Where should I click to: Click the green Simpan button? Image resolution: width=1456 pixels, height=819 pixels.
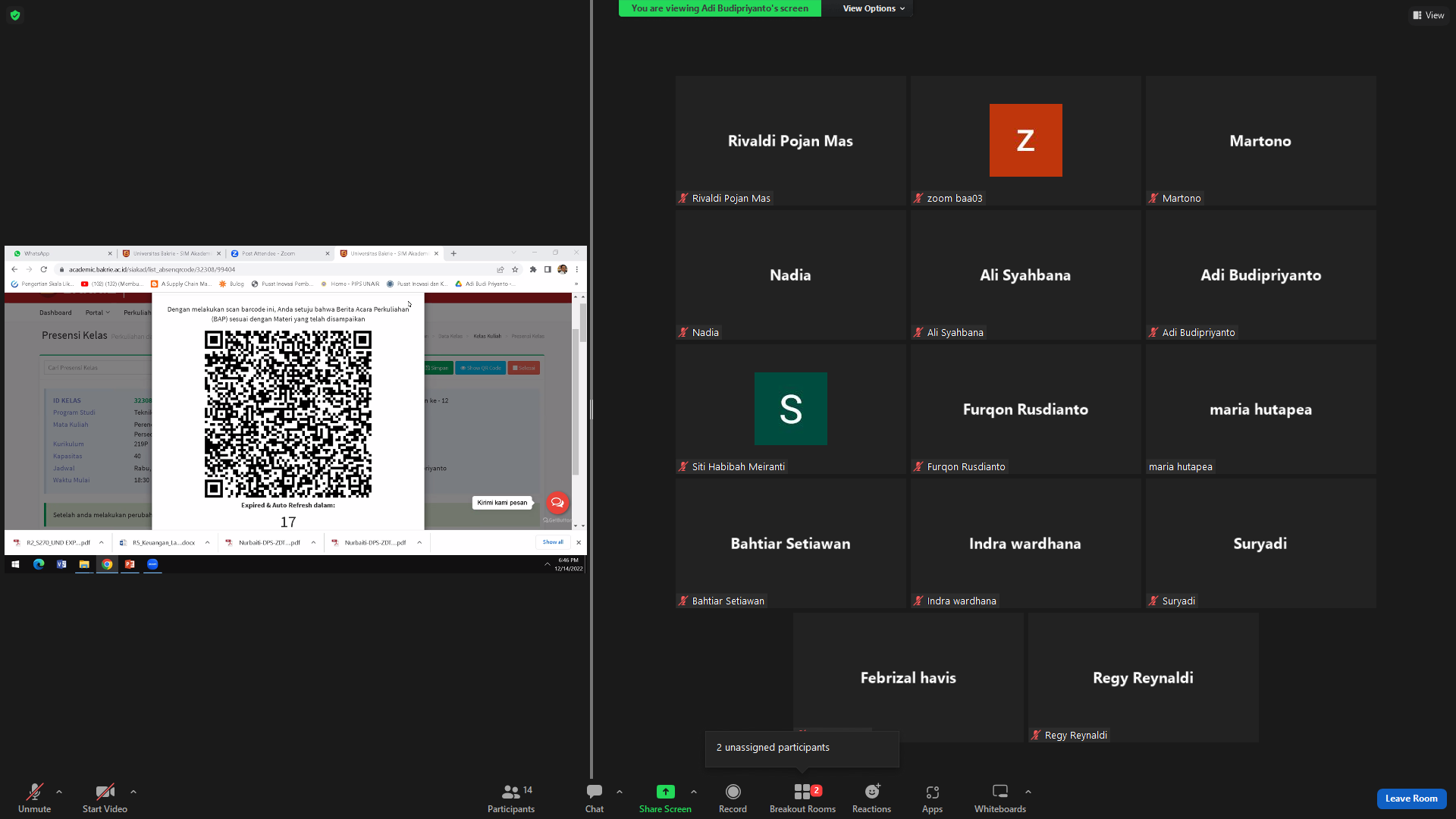pos(438,368)
